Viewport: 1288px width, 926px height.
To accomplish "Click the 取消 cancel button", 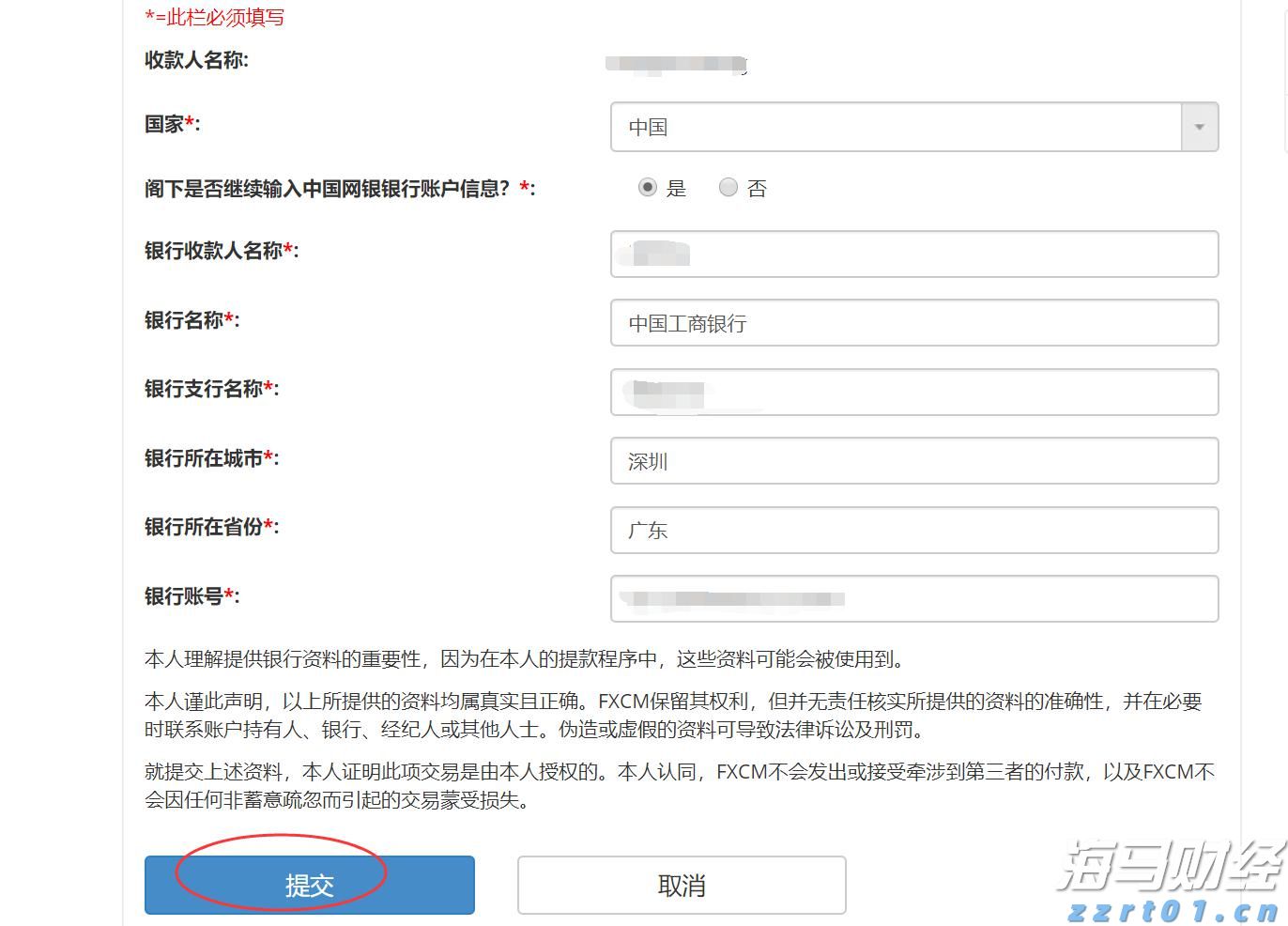I will 682,884.
